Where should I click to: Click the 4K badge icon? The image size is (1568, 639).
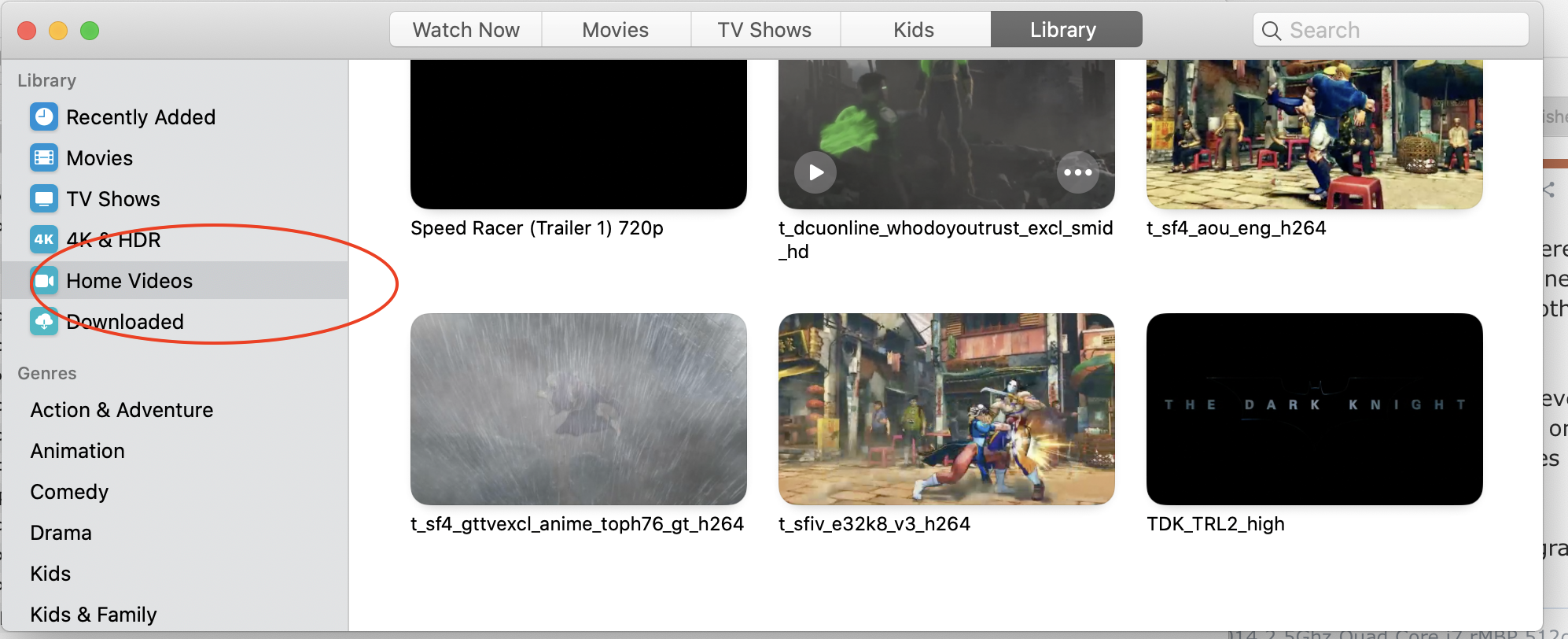[x=44, y=240]
